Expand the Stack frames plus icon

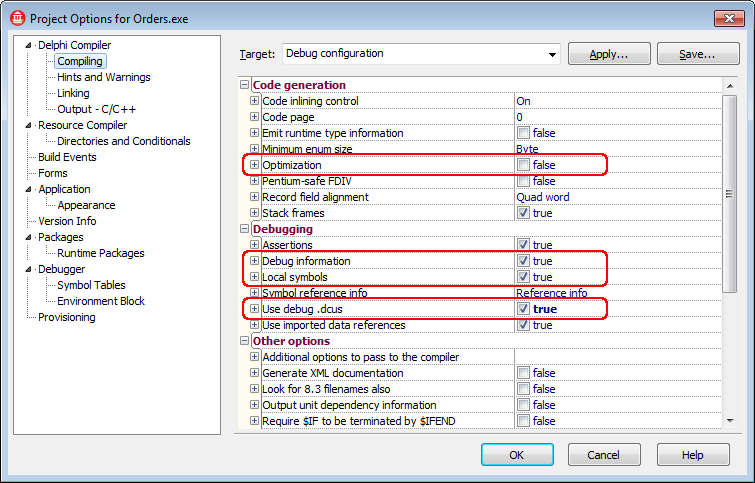click(254, 213)
